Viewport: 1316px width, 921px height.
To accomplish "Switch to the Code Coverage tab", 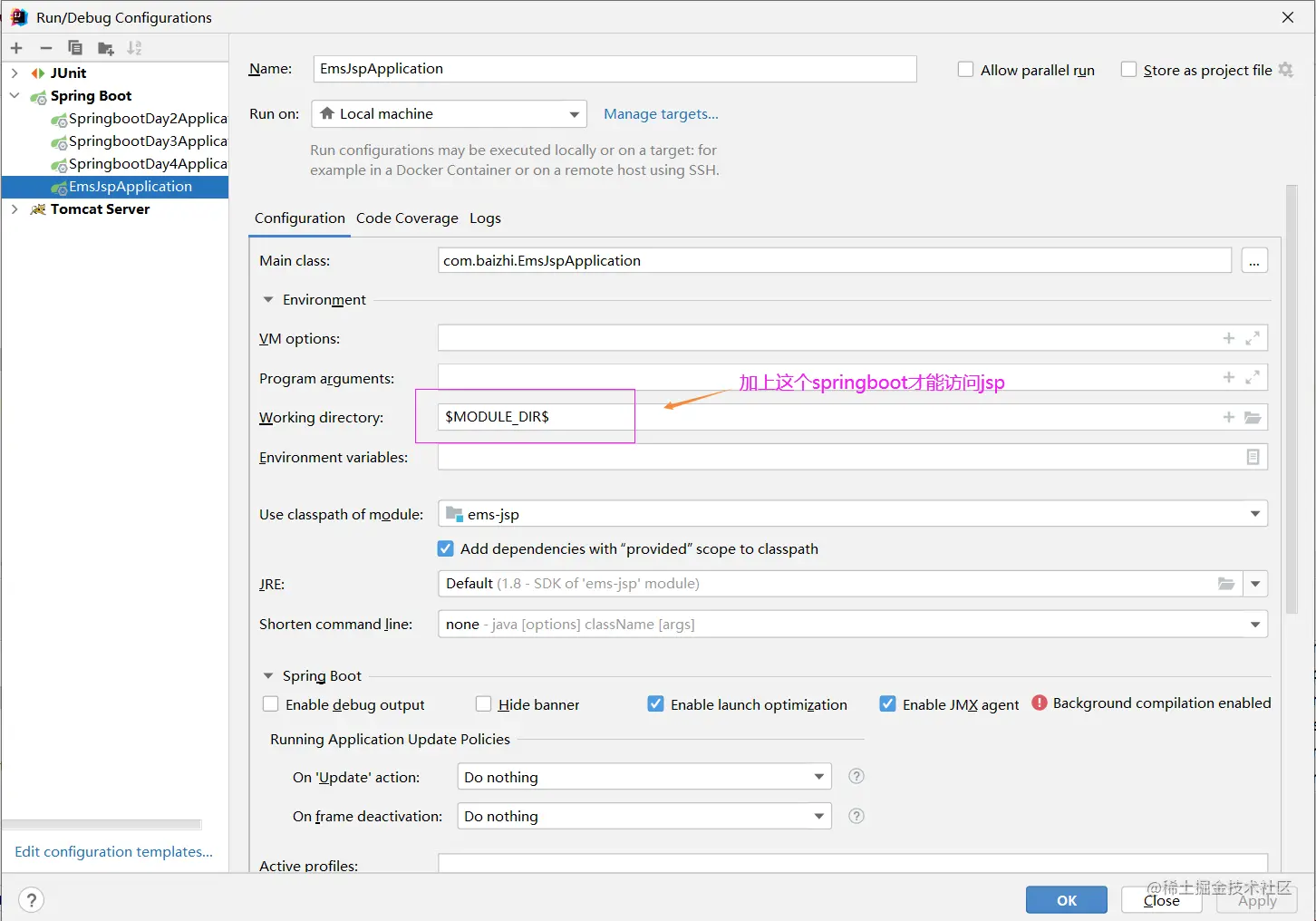I will 407,218.
